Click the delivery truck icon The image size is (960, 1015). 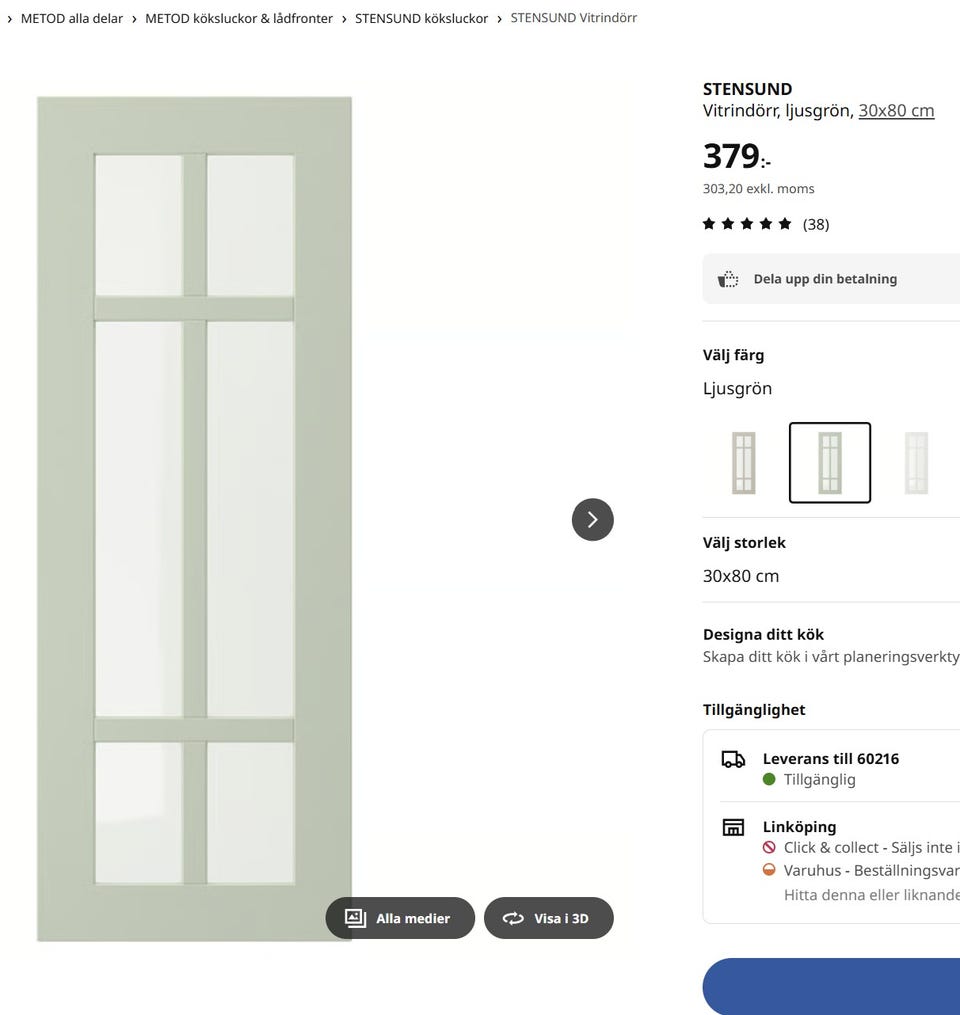click(733, 760)
